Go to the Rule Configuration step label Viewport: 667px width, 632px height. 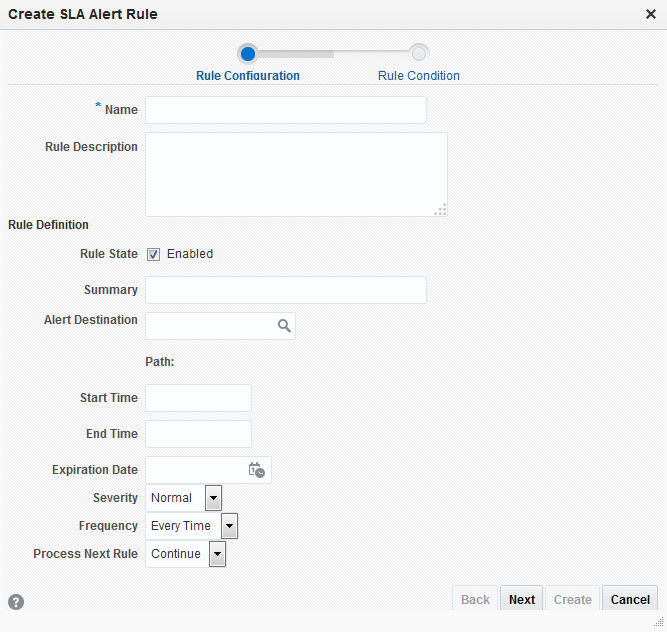(248, 76)
